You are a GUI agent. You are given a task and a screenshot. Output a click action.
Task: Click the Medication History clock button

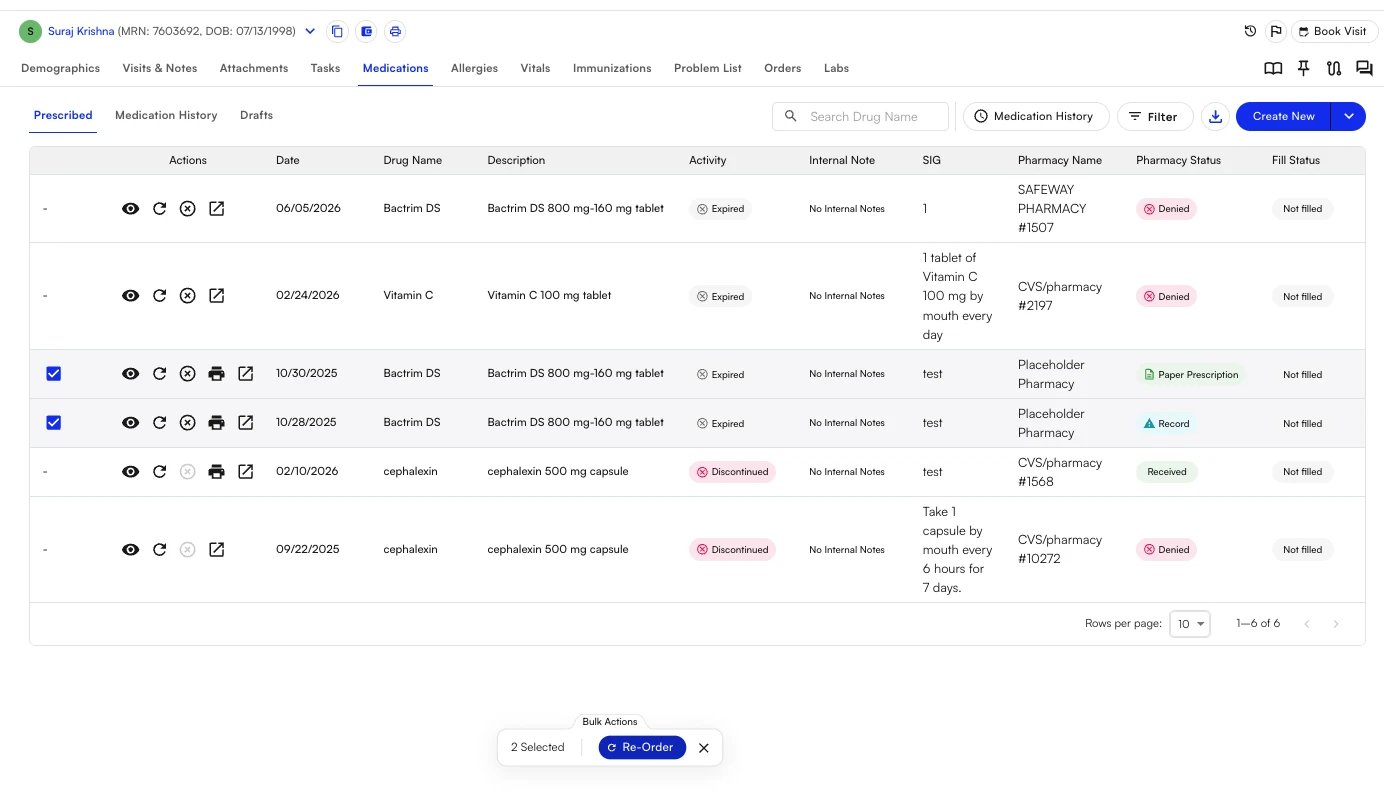[1036, 116]
